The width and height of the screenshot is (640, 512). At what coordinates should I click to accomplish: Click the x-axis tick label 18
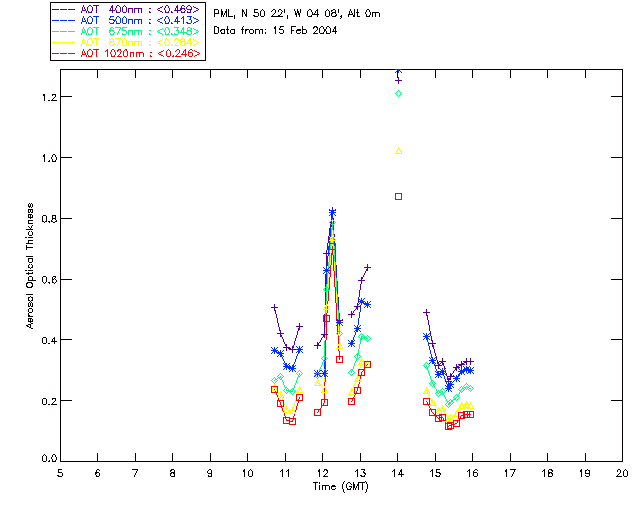pos(547,473)
